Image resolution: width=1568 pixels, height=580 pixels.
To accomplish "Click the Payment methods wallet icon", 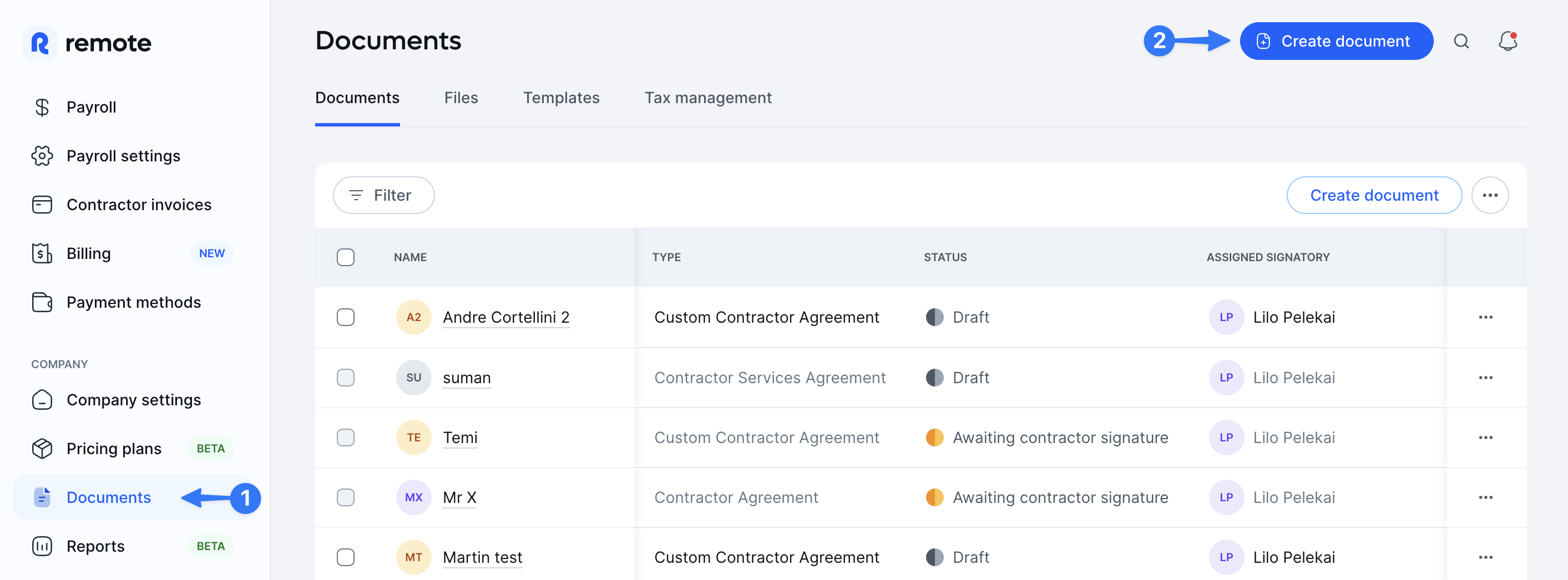I will 42,302.
